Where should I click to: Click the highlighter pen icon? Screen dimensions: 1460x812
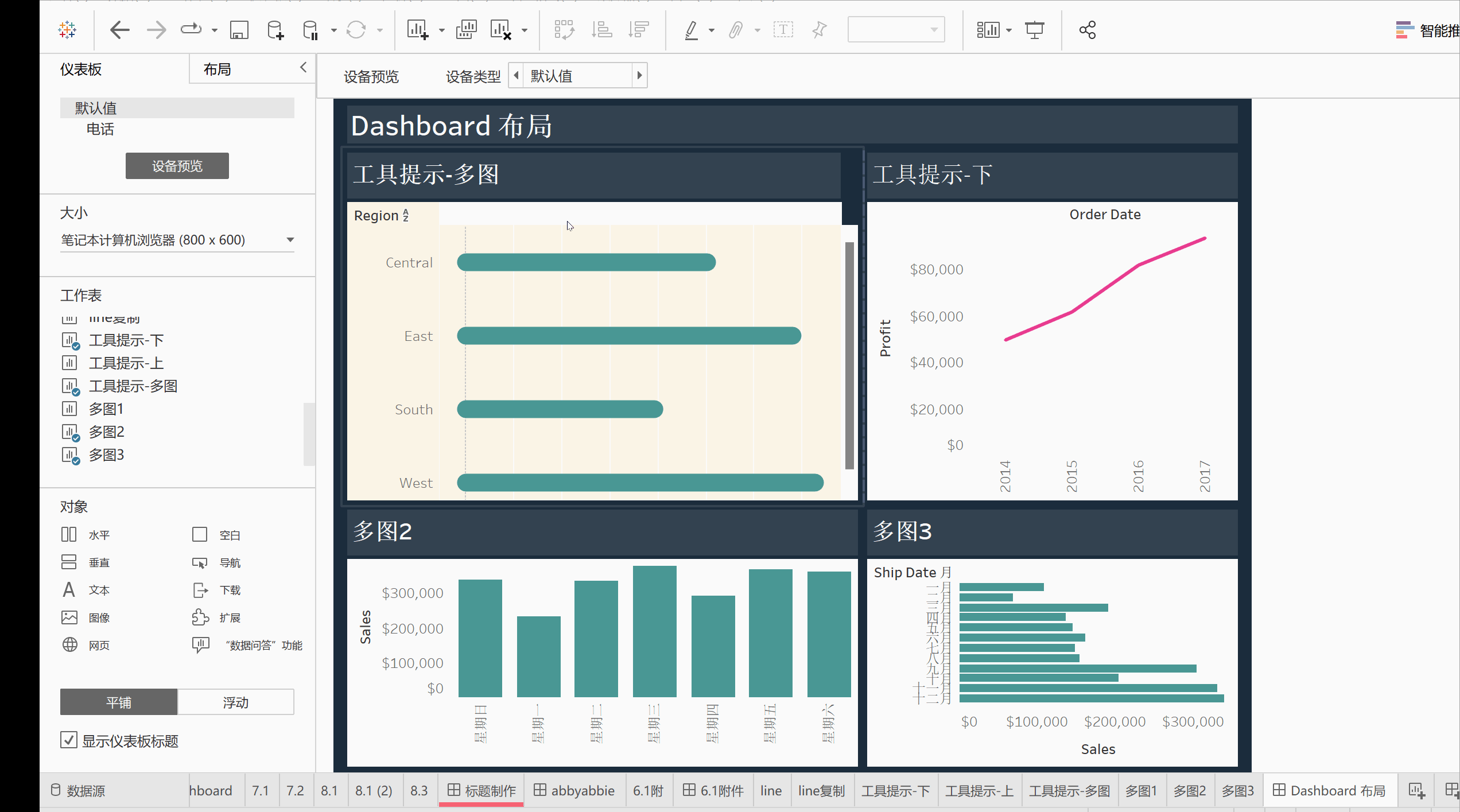pyautogui.click(x=692, y=30)
